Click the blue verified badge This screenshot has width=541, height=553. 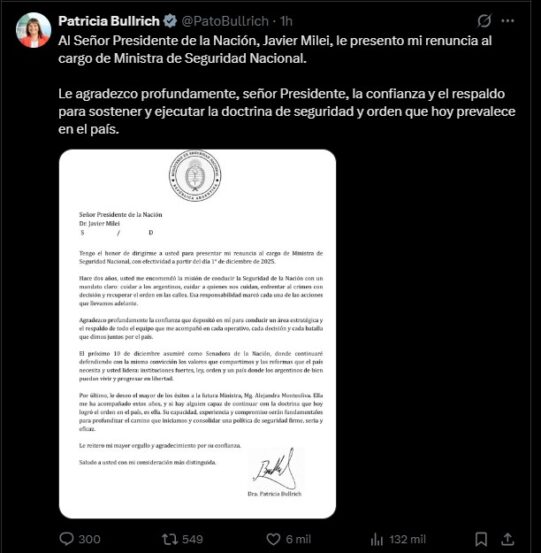170,21
